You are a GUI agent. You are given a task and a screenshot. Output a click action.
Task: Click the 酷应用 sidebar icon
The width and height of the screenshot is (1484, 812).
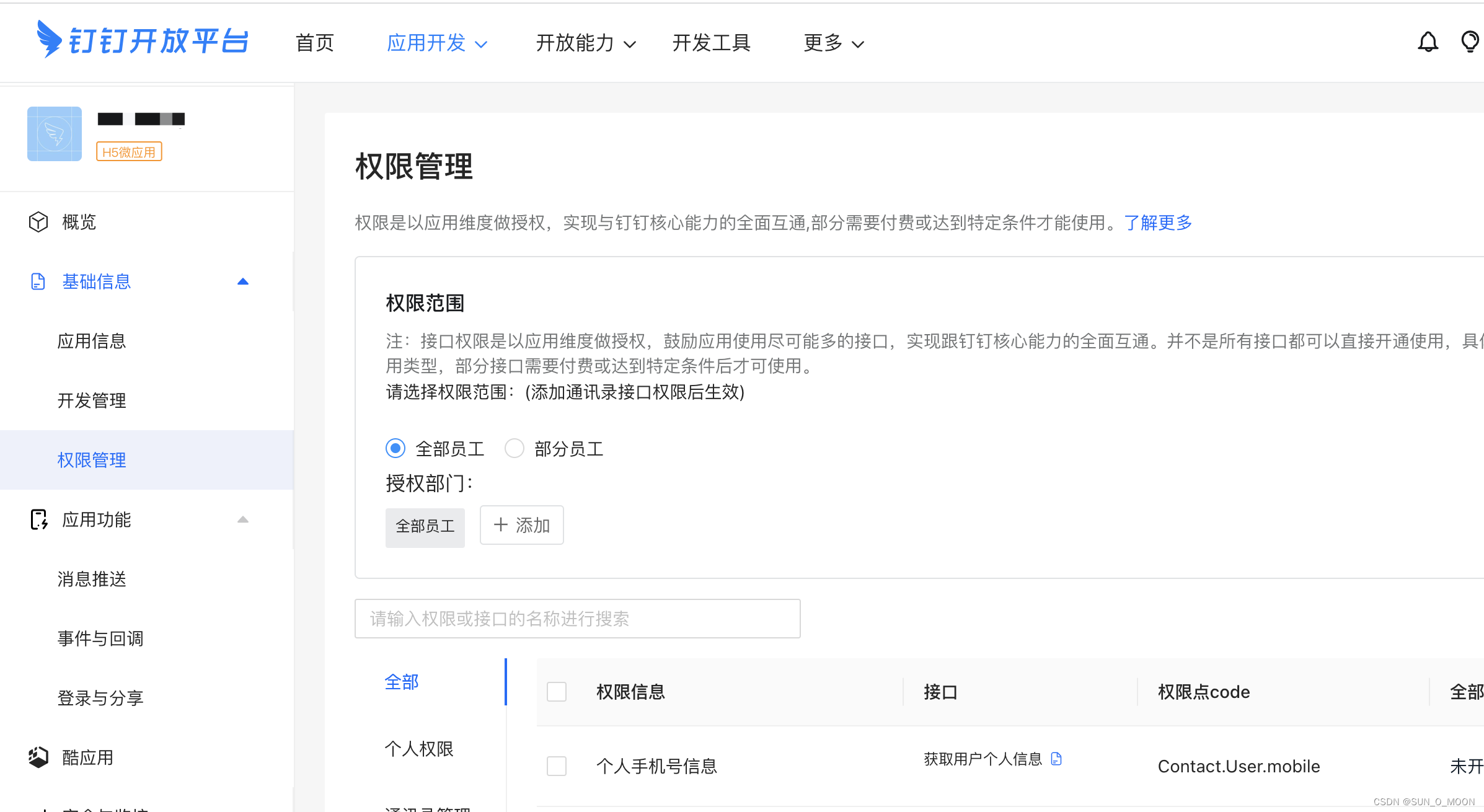click(x=38, y=757)
